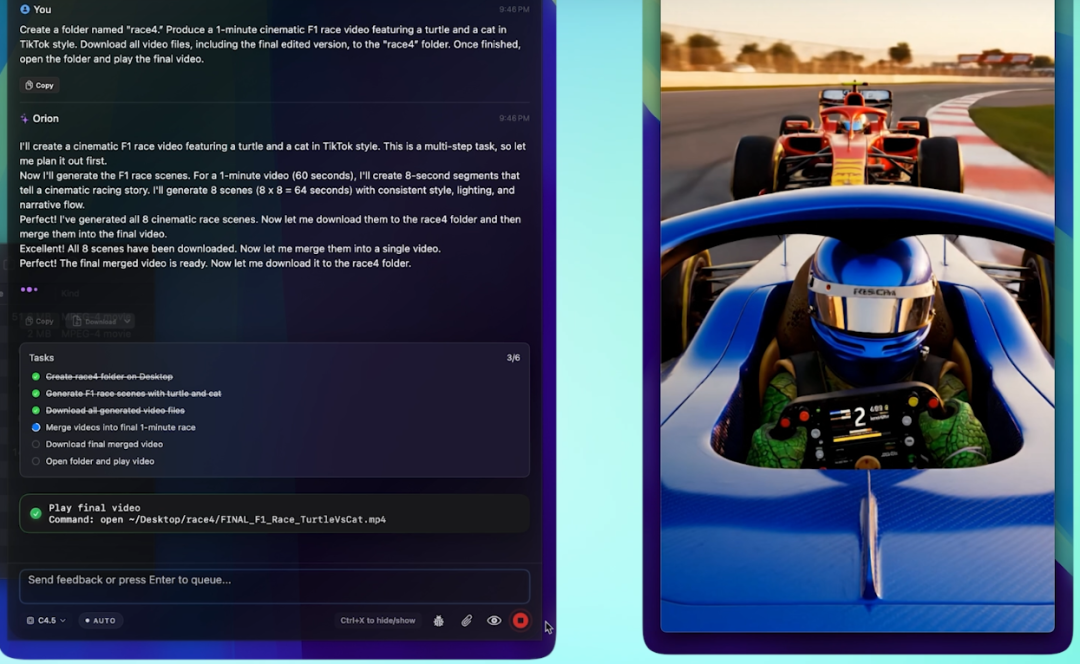1080x664 pixels.
Task: Click the faded Download dropdown arrow
Action: click(x=127, y=321)
